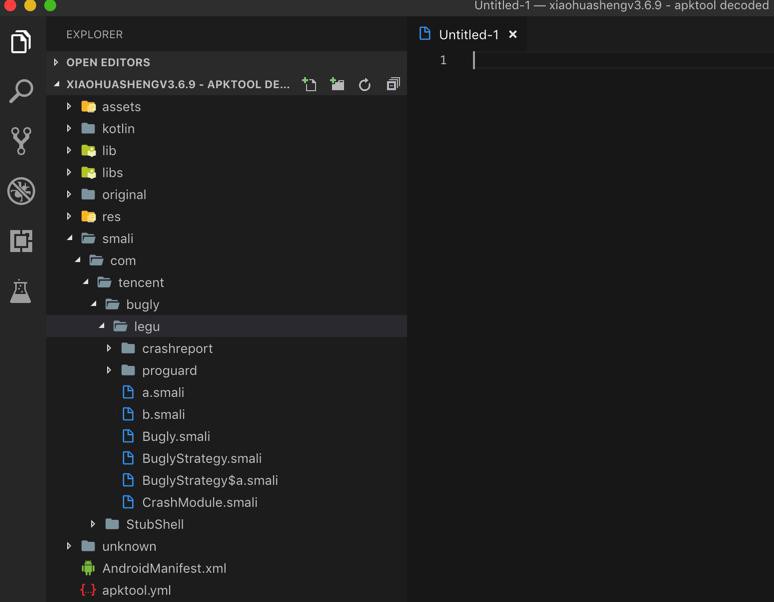This screenshot has width=774, height=602.
Task: Select the res folder icon
Action: point(88,216)
